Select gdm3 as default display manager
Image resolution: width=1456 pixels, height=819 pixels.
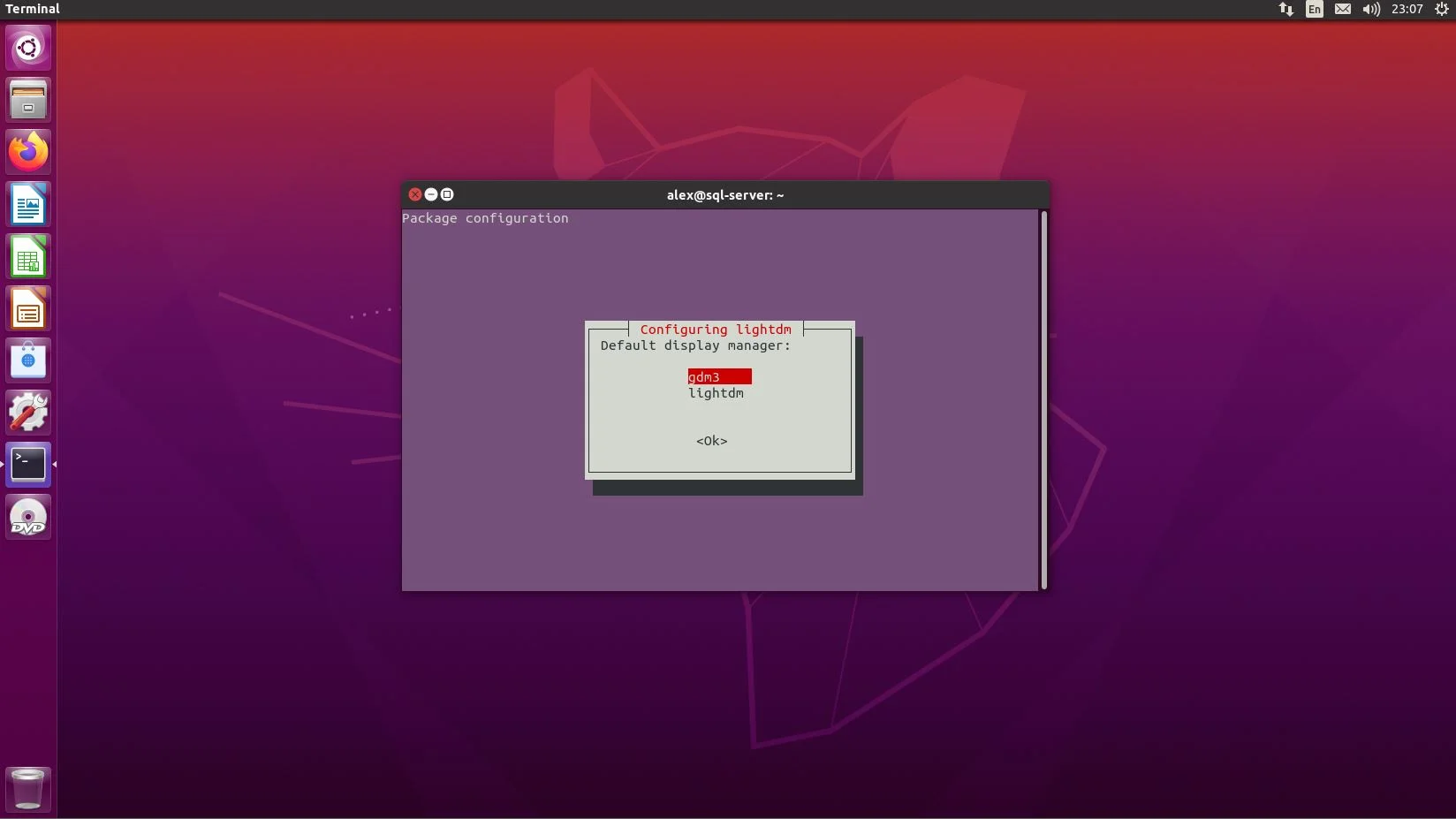719,377
